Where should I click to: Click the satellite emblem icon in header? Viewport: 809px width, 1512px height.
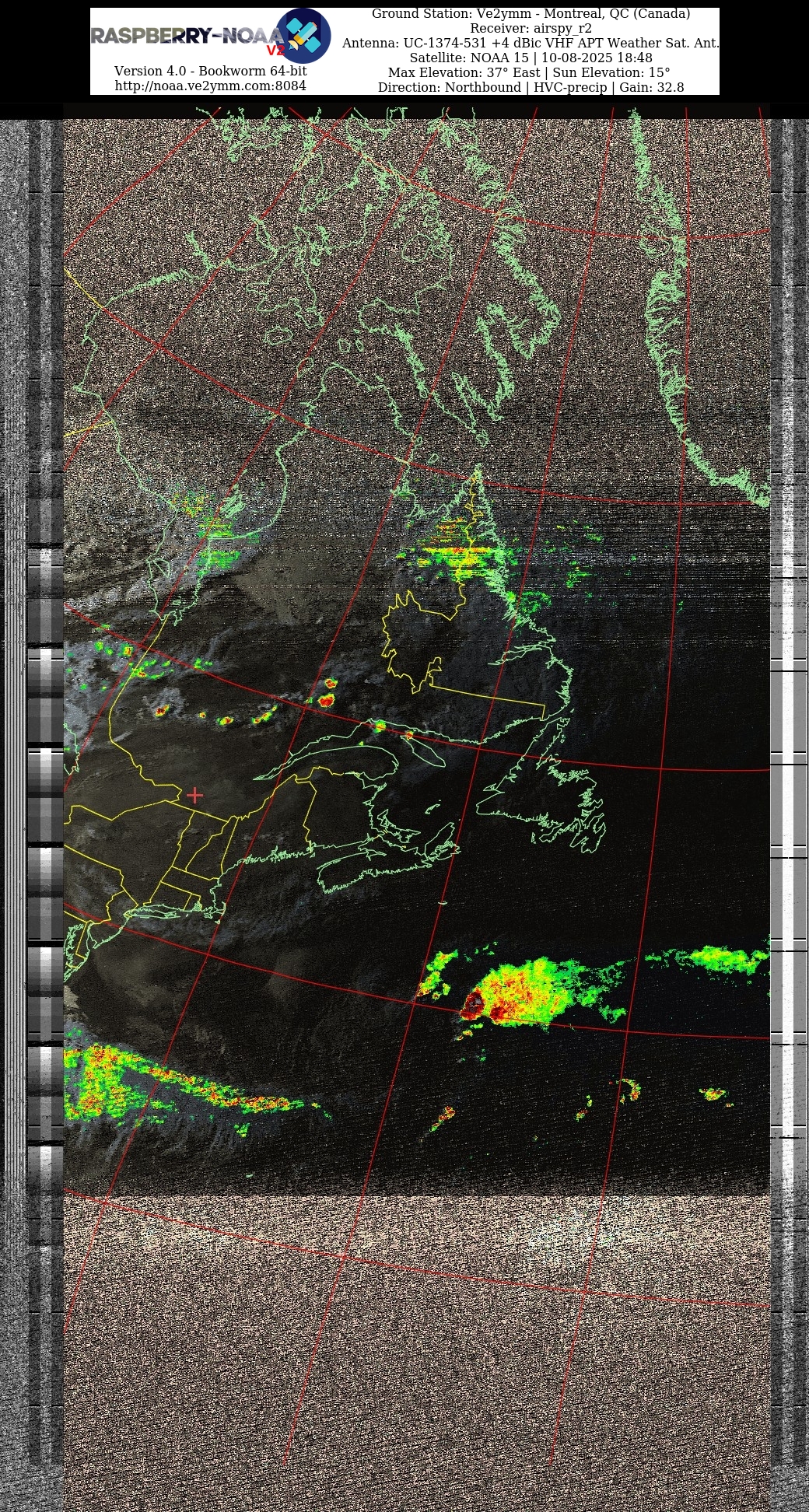[x=303, y=36]
